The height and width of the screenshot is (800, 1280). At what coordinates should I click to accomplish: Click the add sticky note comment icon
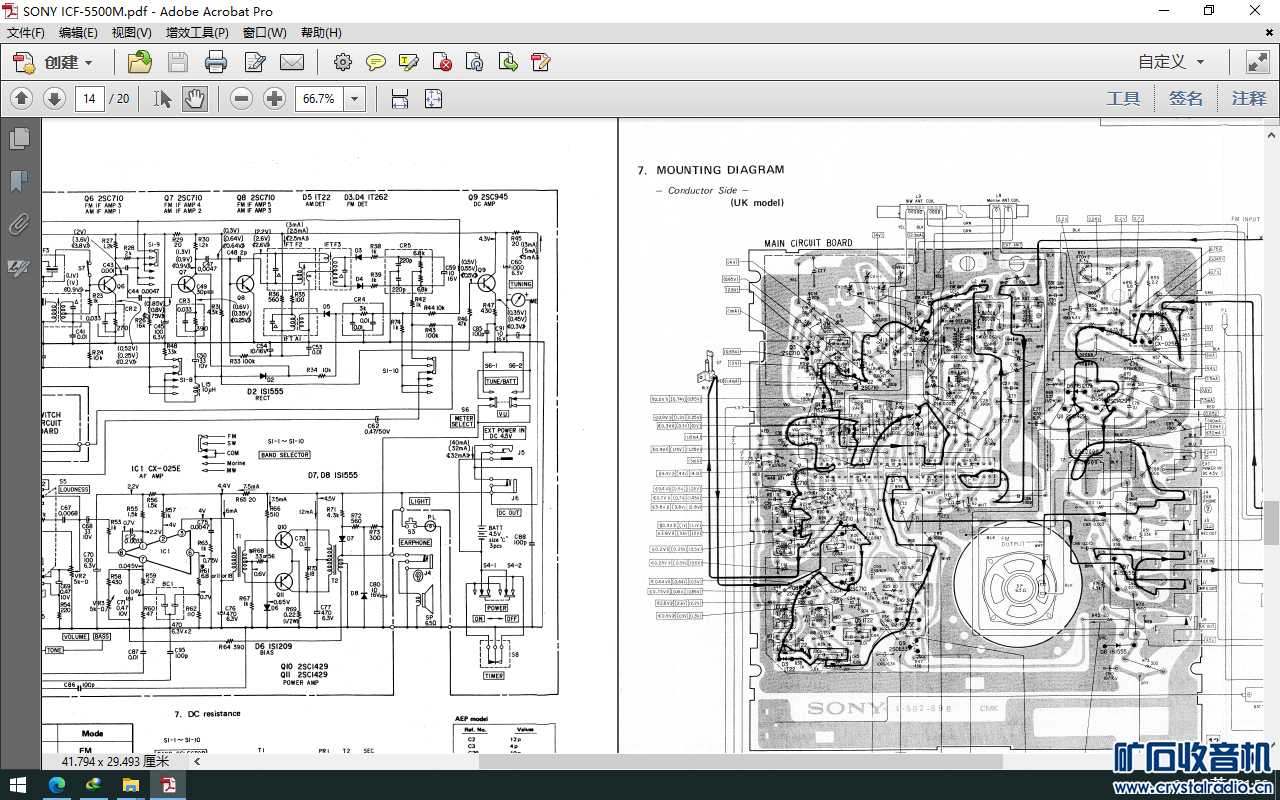pos(375,62)
